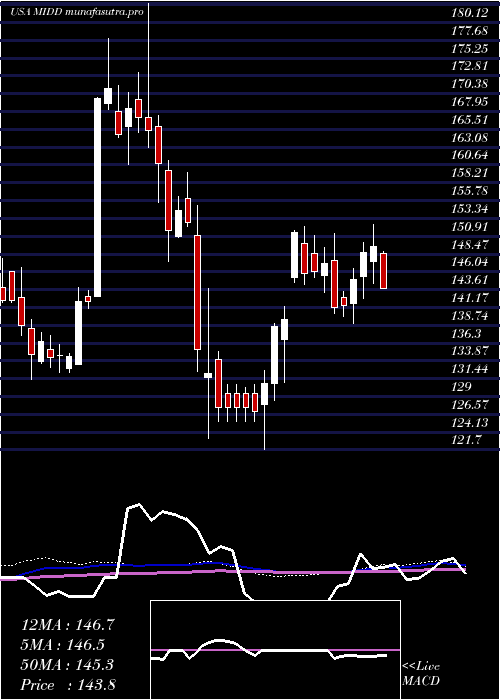Image resolution: width=500 pixels, height=700 pixels.
Task: Click inside the Live MACD inset chart
Action: pos(275,650)
